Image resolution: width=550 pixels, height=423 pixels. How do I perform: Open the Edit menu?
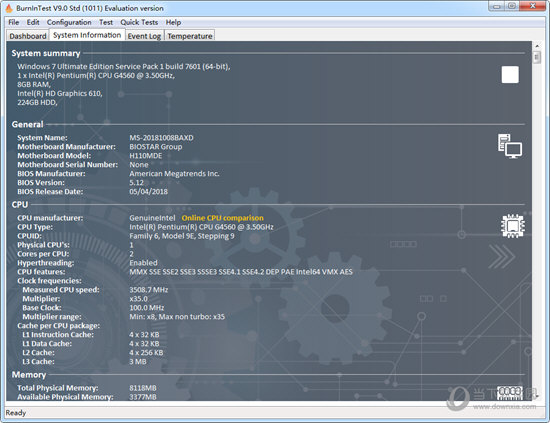[x=33, y=22]
